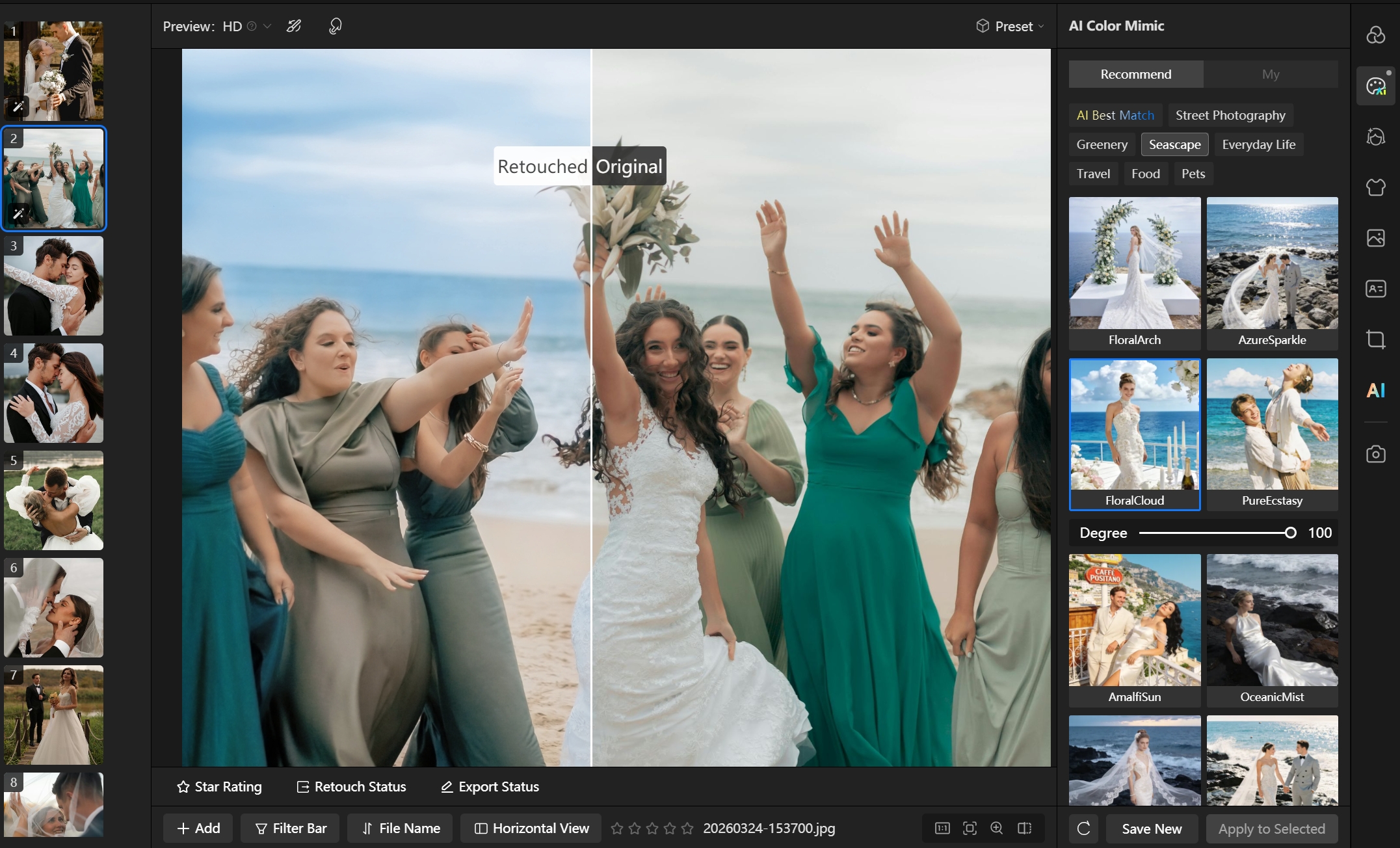Screen dimensions: 1400x848
Task: Switch to the My tab
Action: coord(1270,74)
